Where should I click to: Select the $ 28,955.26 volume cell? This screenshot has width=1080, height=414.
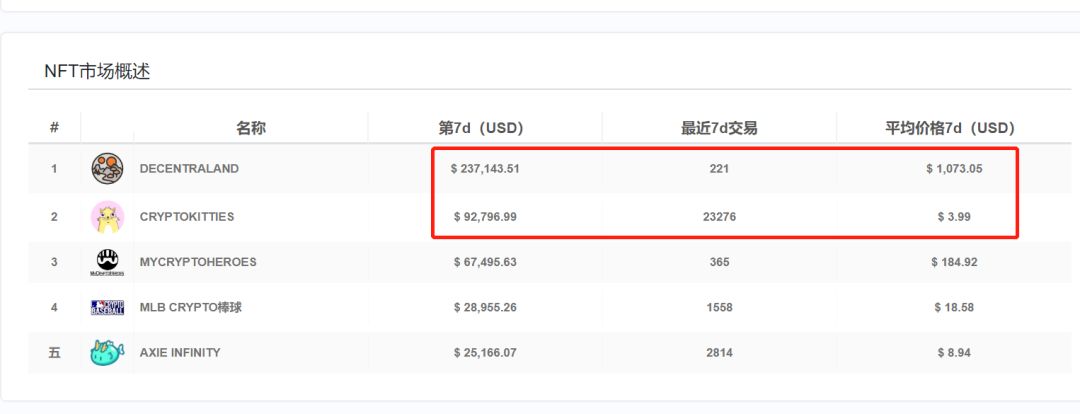tap(485, 307)
